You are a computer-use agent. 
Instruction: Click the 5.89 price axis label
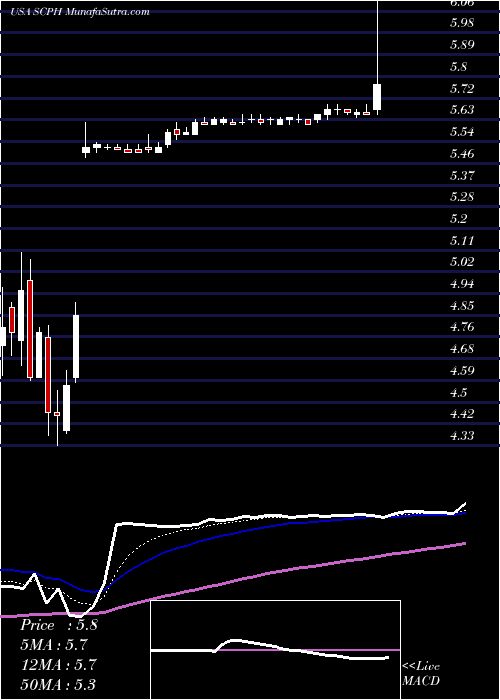coord(462,45)
